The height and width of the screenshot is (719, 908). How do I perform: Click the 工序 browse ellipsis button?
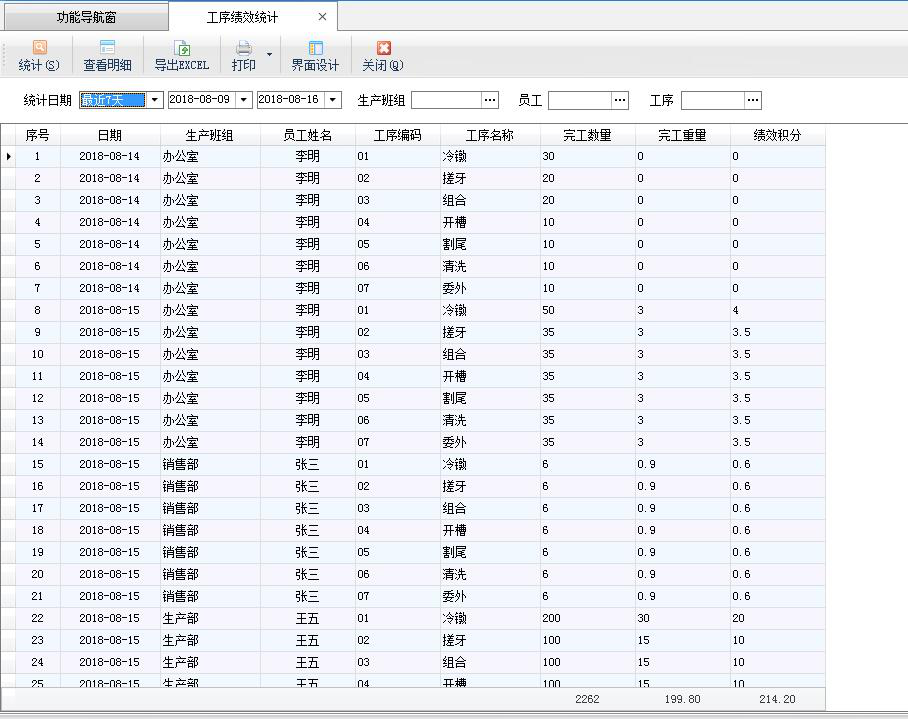(753, 100)
